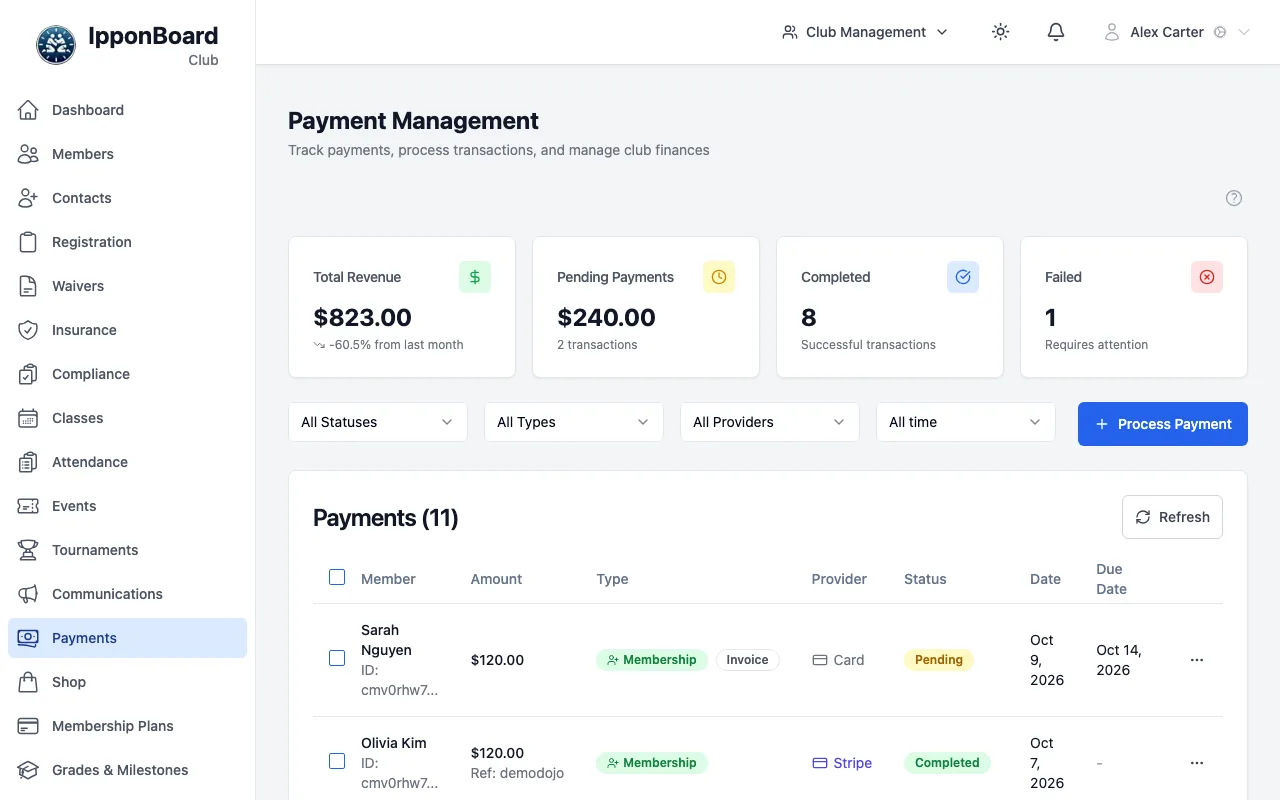
Task: Click the Insurance shield icon
Action: 28,330
